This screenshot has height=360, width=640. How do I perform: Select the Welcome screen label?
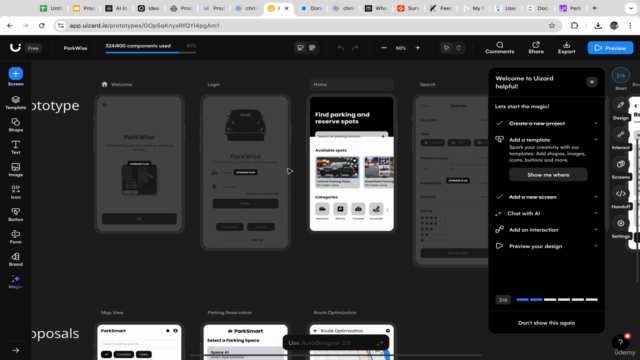pyautogui.click(x=121, y=84)
